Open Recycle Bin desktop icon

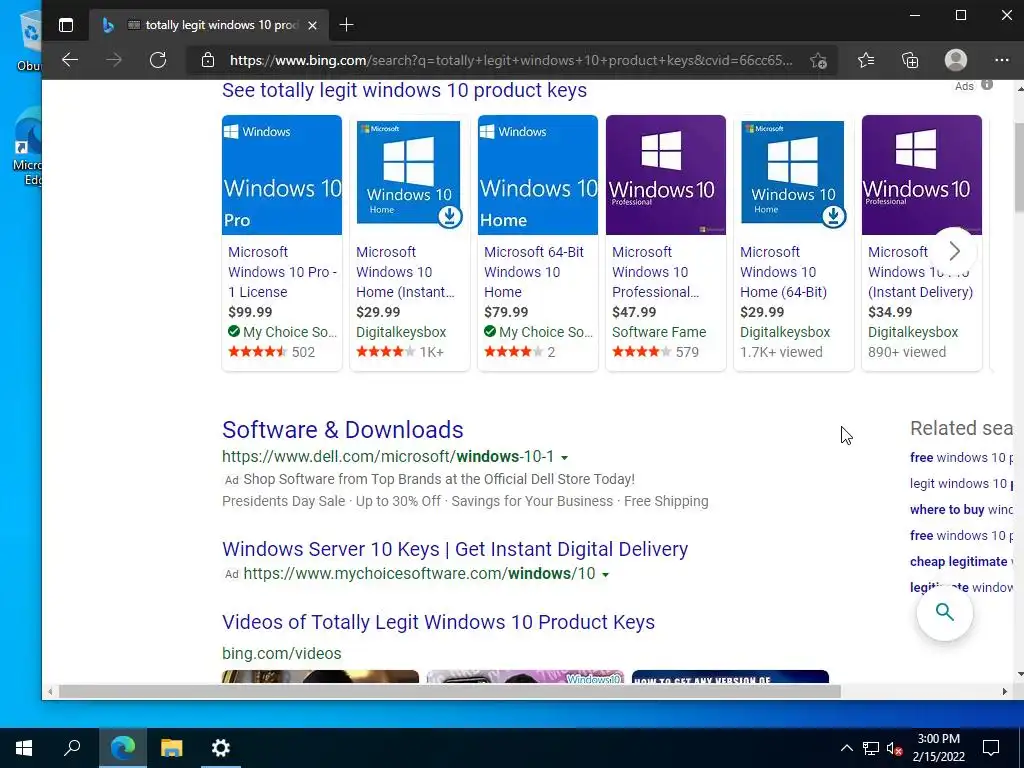29,40
